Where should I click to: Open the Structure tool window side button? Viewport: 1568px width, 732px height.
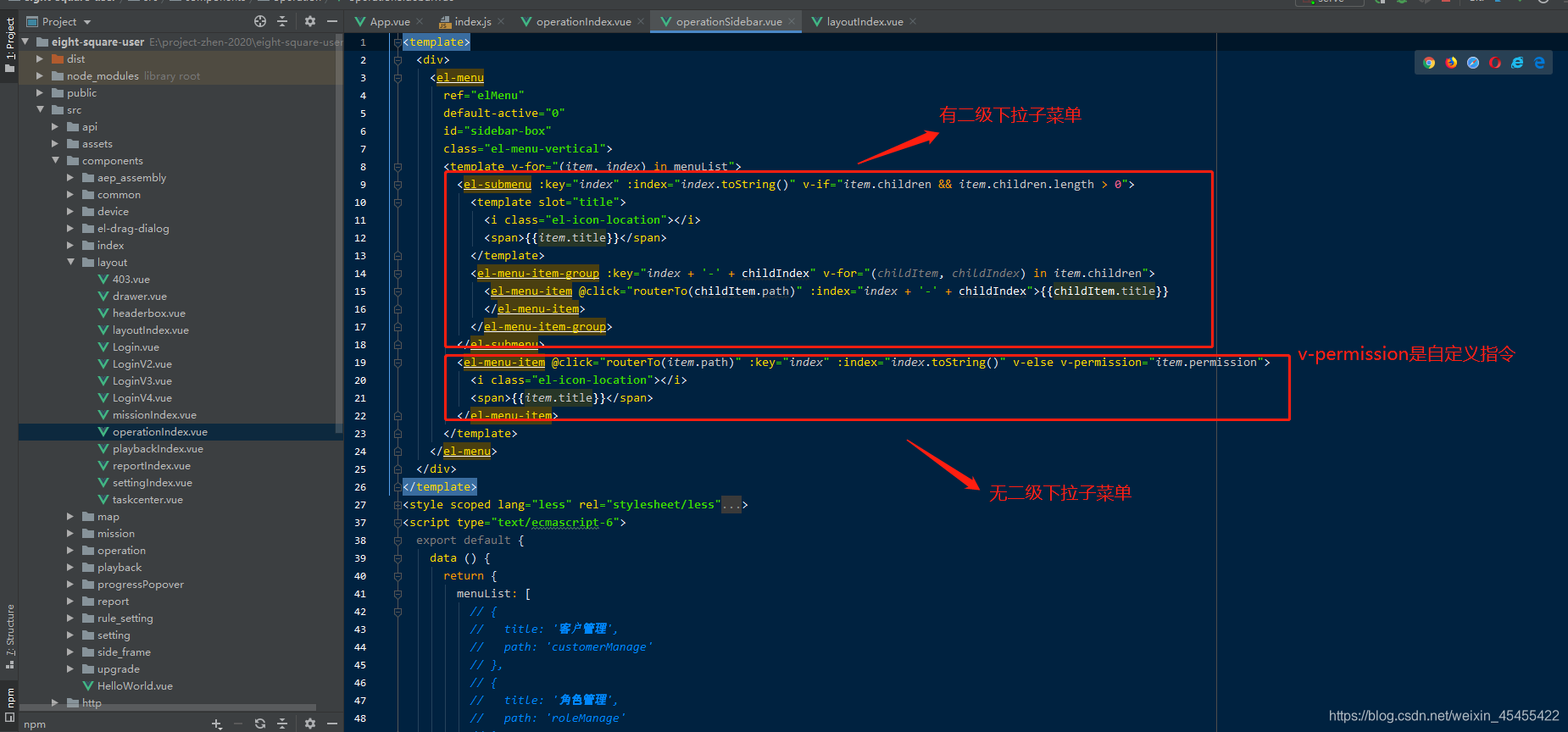point(9,635)
